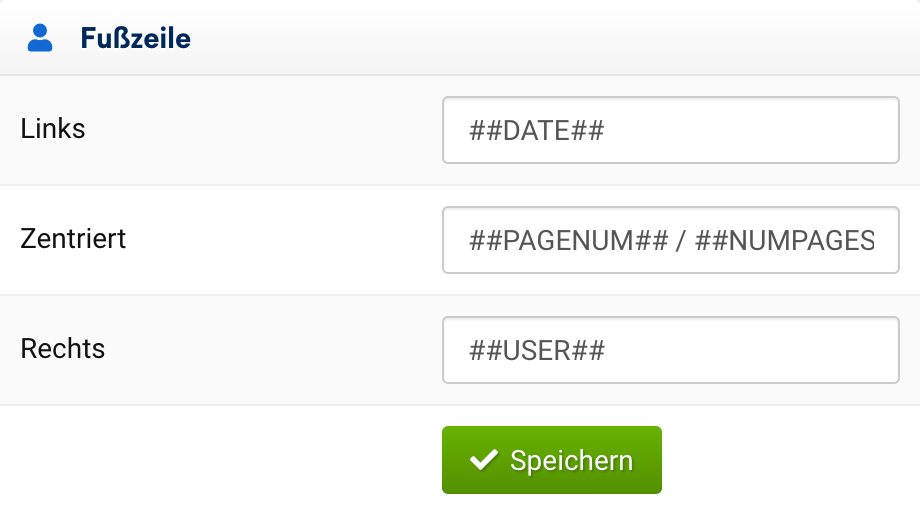The image size is (920, 514).
Task: Click the Rechts field label
Action: [63, 349]
